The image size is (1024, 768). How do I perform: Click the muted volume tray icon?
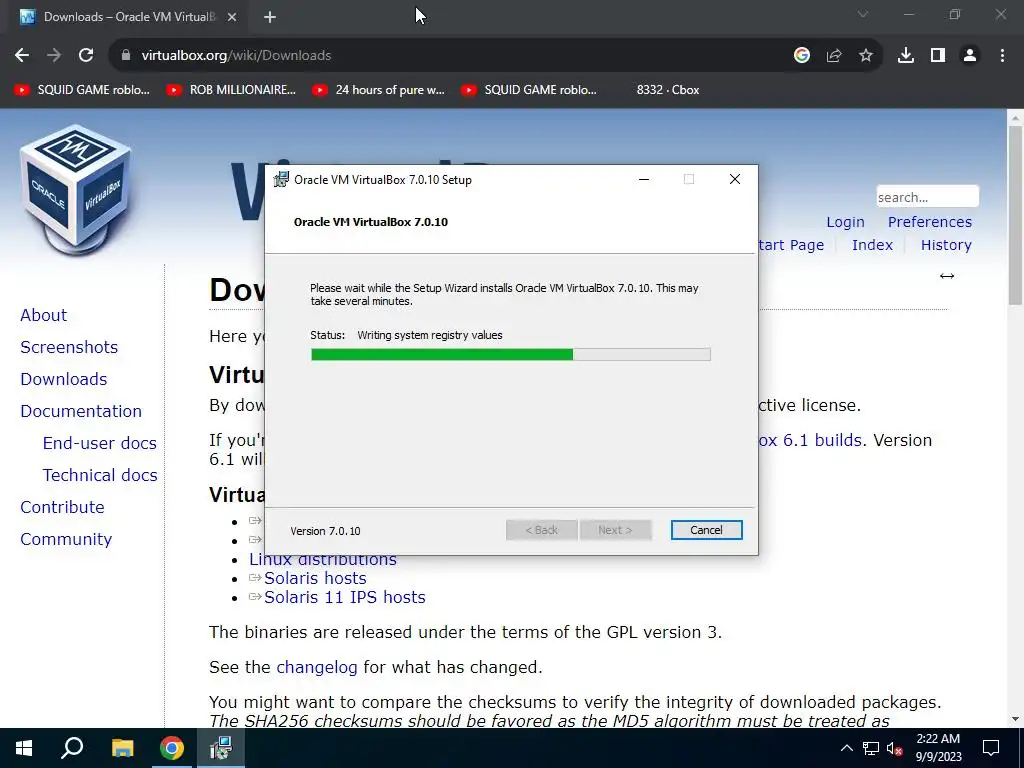click(895, 748)
